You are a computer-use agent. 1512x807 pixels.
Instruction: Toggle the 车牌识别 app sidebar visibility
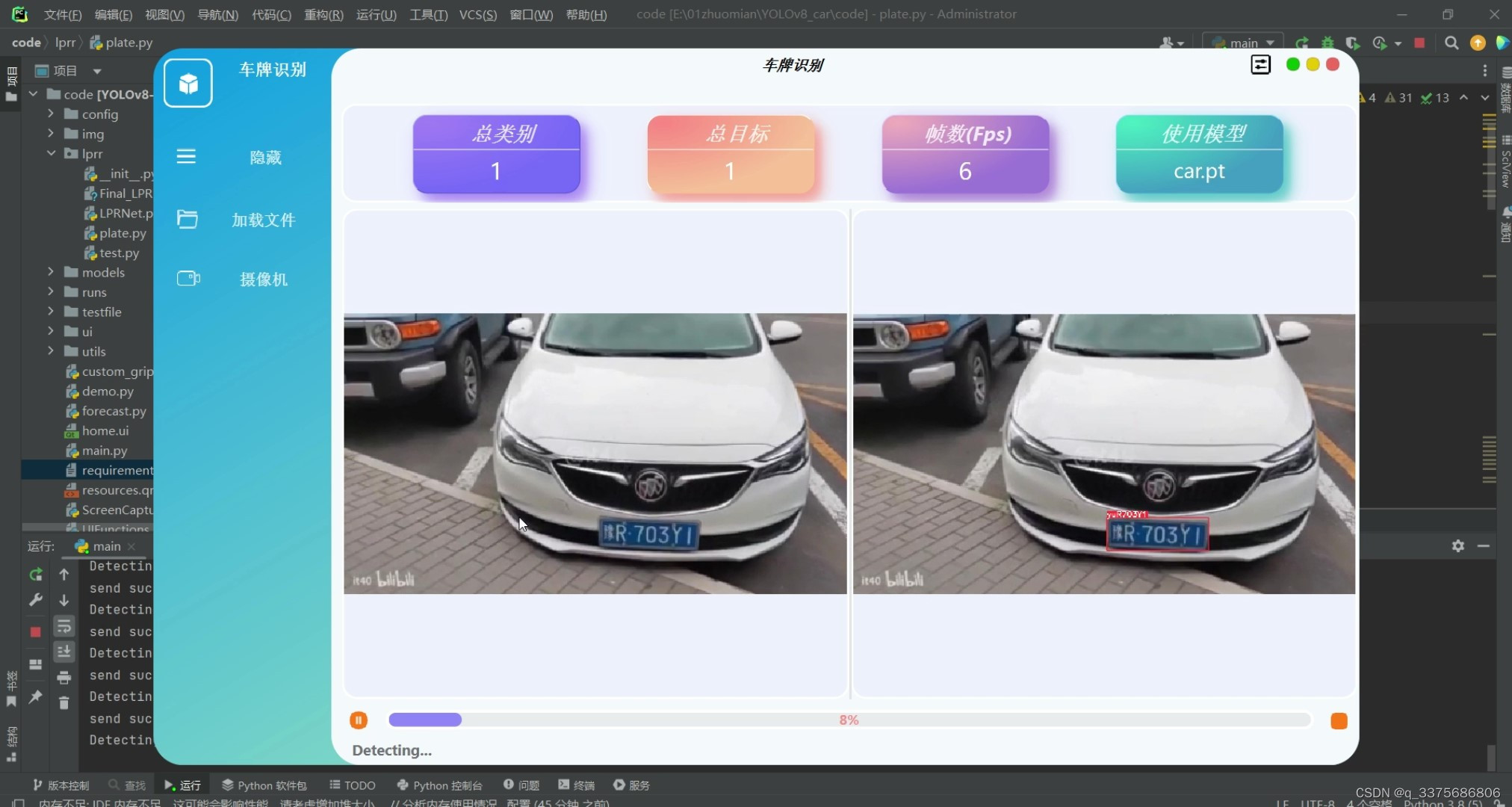186,157
